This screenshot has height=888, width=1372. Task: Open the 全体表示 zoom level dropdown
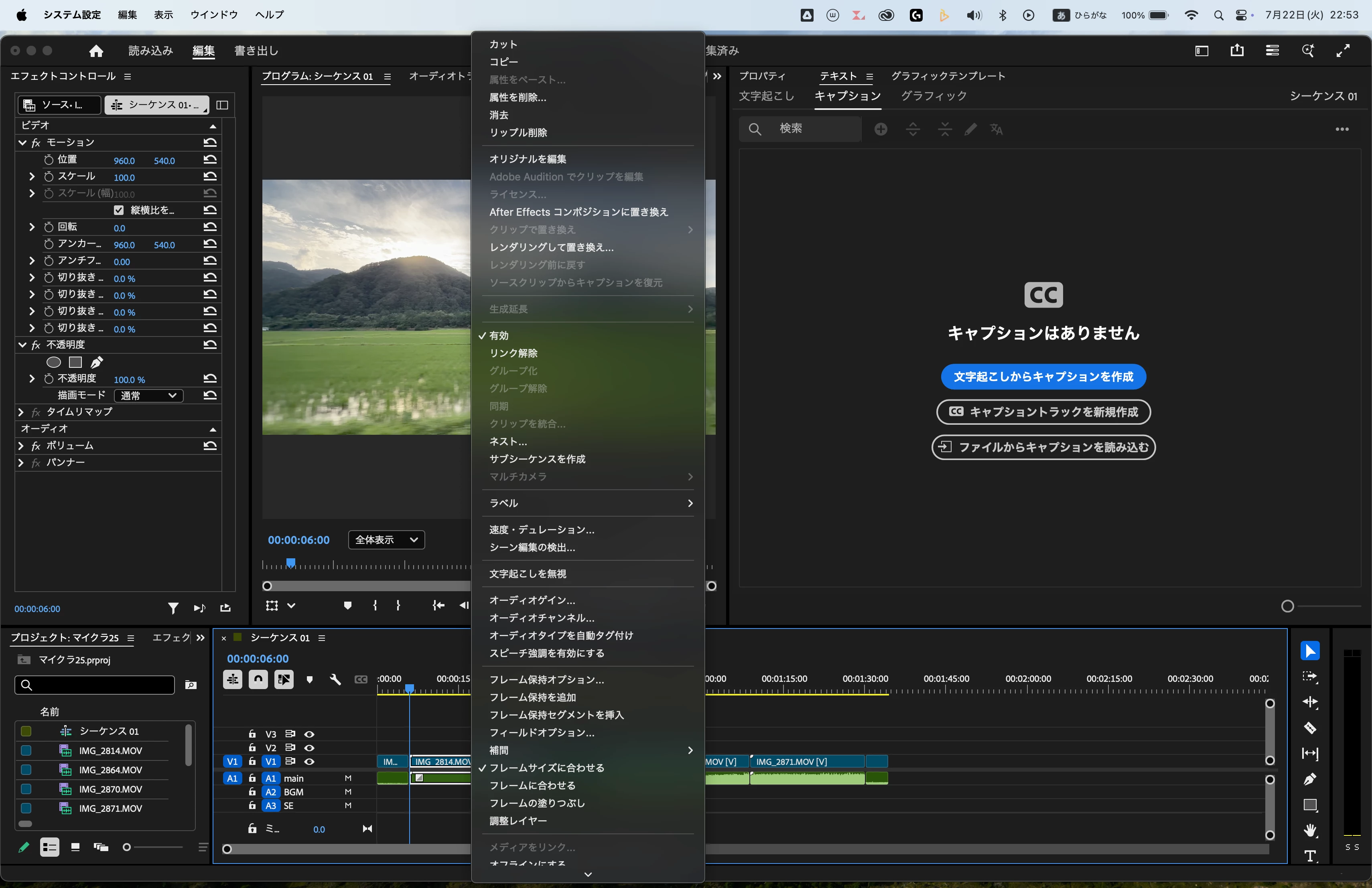coord(386,540)
